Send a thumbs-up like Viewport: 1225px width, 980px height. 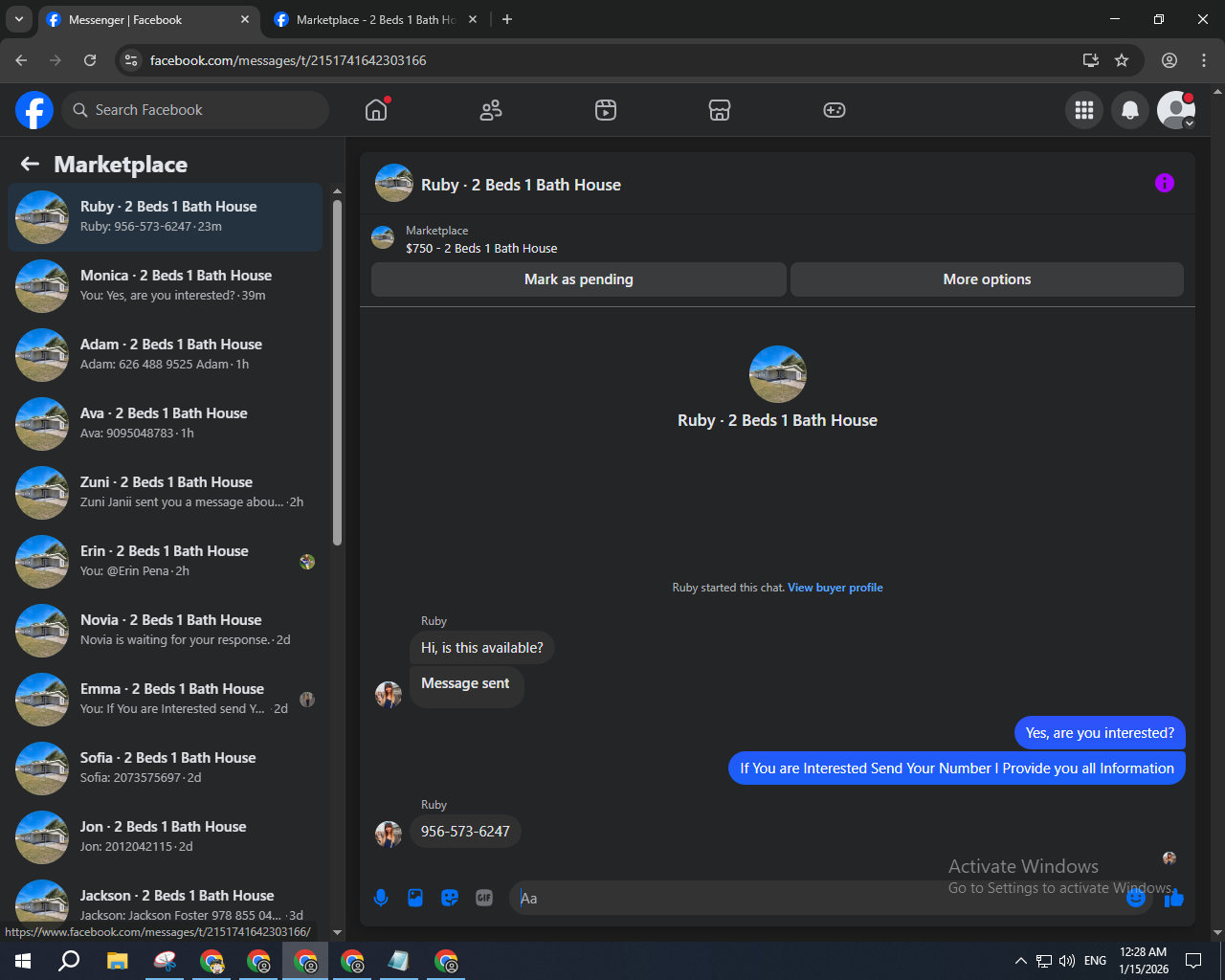pyautogui.click(x=1174, y=898)
